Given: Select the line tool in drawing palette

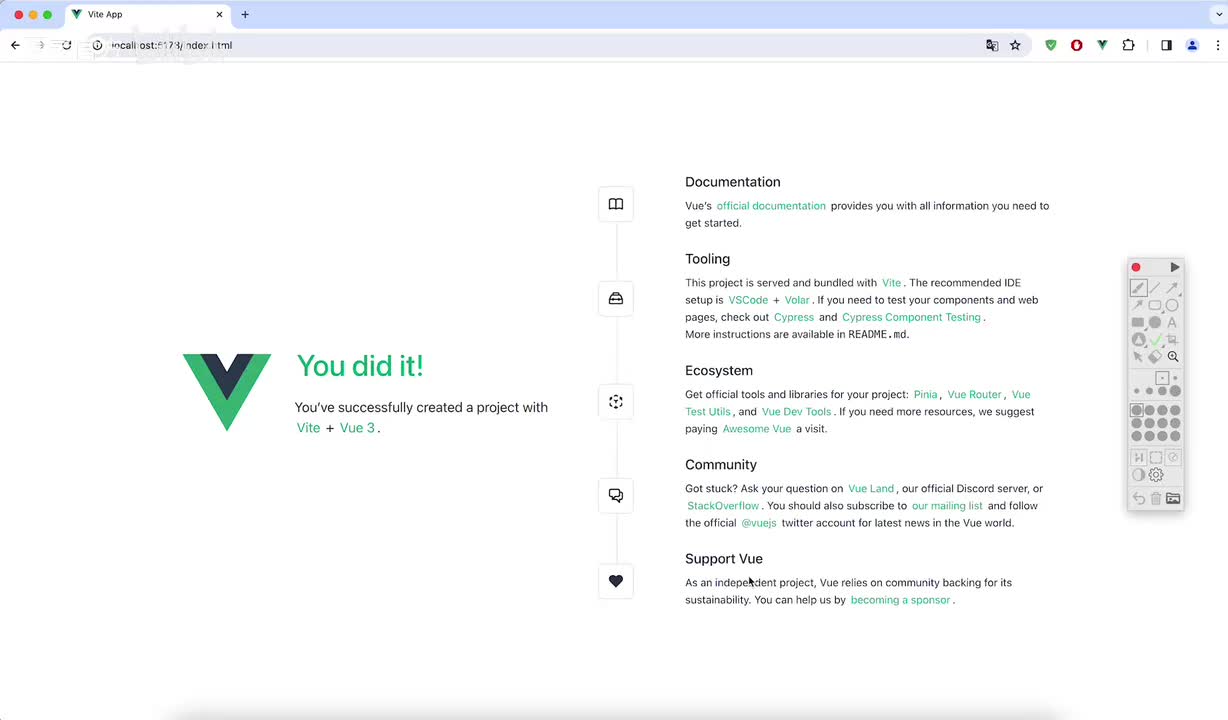Looking at the screenshot, I should coord(1155,287).
